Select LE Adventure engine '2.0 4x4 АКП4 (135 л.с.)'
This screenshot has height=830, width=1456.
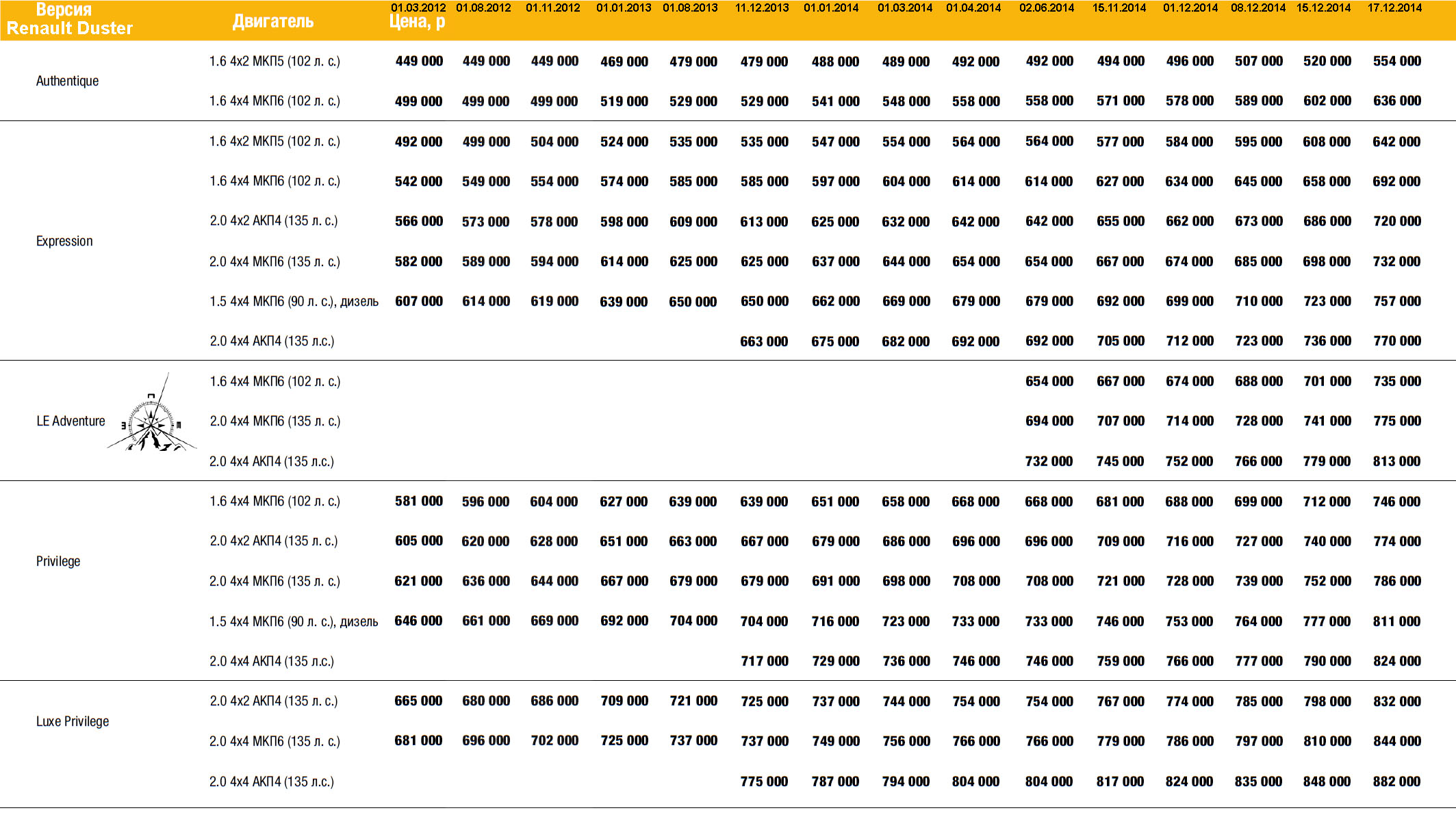(x=272, y=461)
